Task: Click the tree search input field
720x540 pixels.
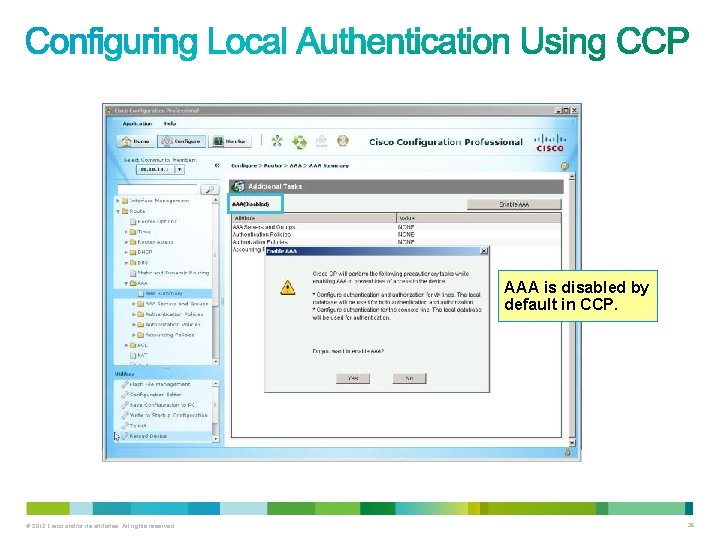Action: click(158, 189)
